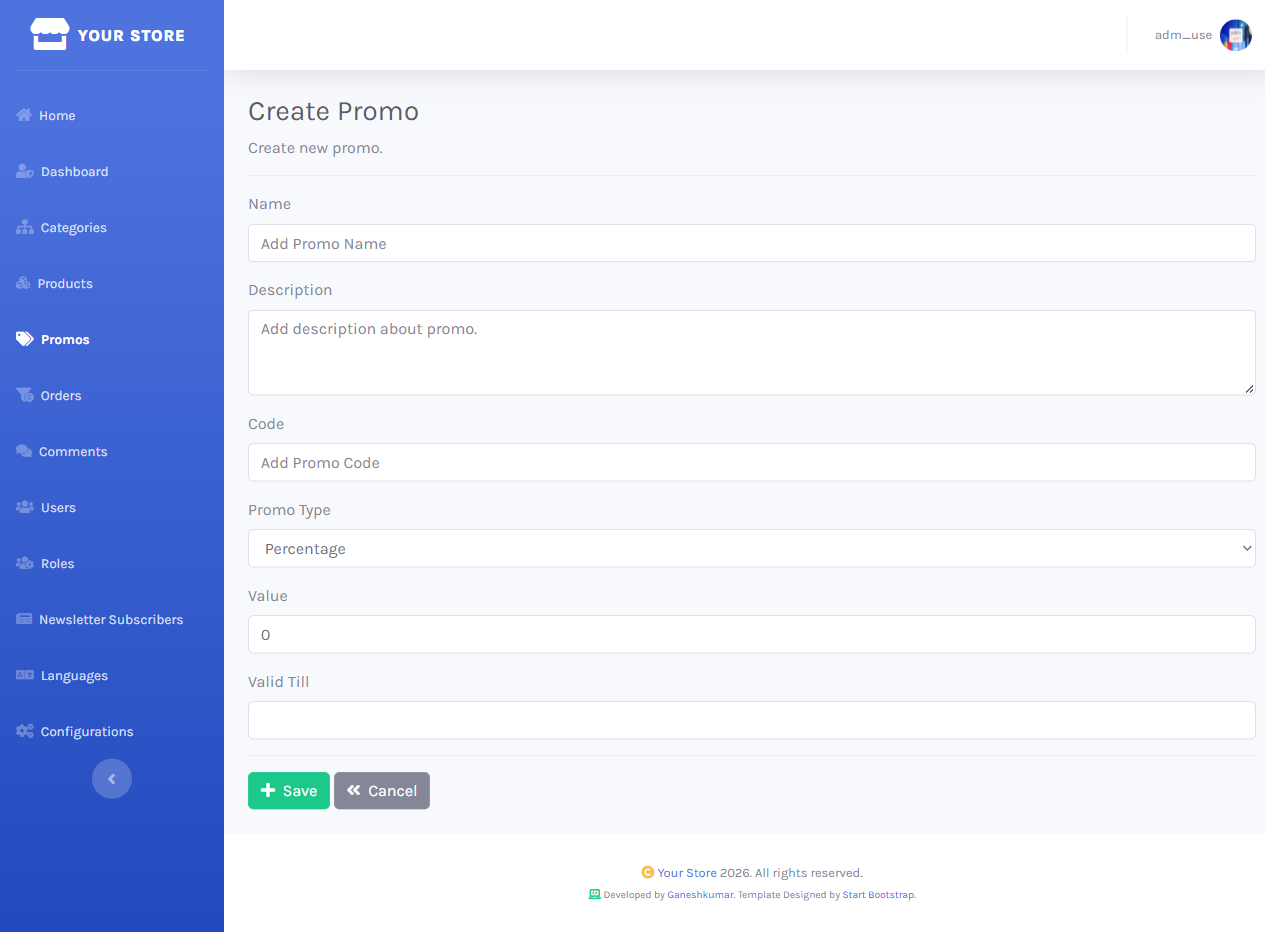Focus the promo Description textarea
The image size is (1265, 932).
tap(751, 352)
